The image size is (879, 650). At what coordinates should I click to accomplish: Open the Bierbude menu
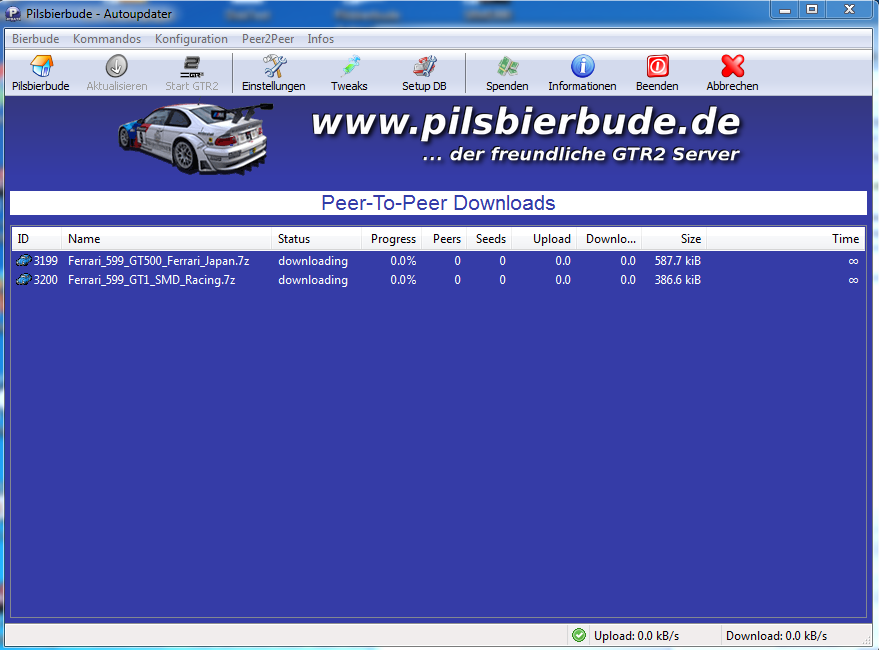(x=35, y=39)
